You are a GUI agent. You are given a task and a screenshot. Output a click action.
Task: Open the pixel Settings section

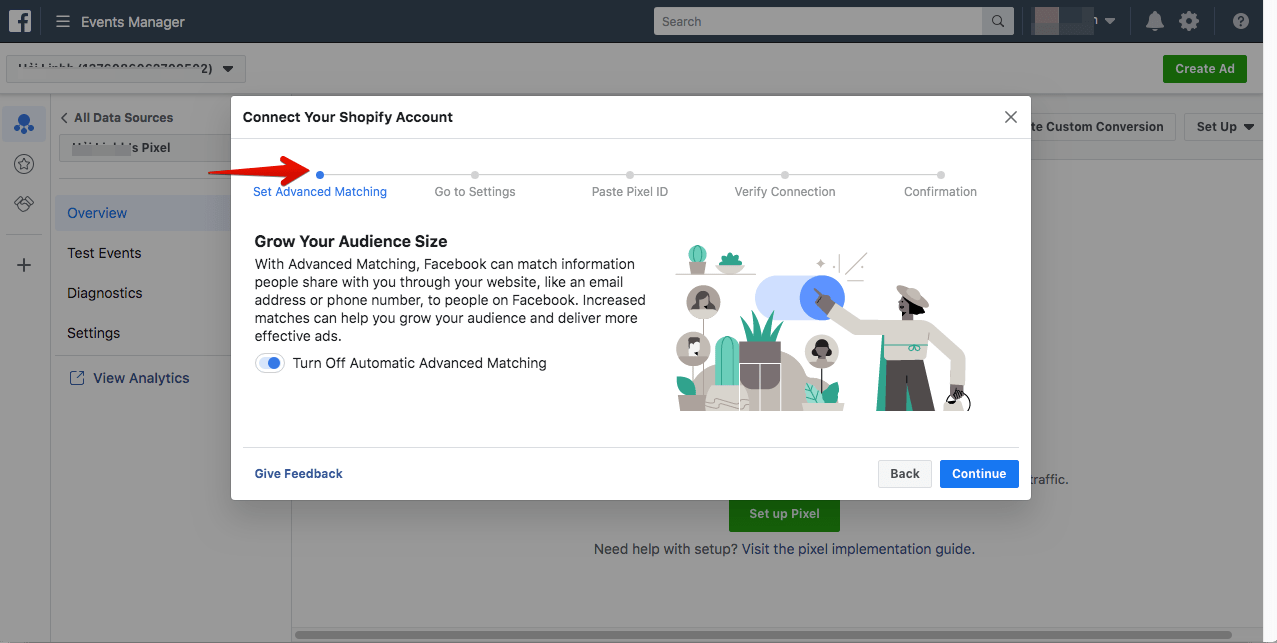[93, 333]
